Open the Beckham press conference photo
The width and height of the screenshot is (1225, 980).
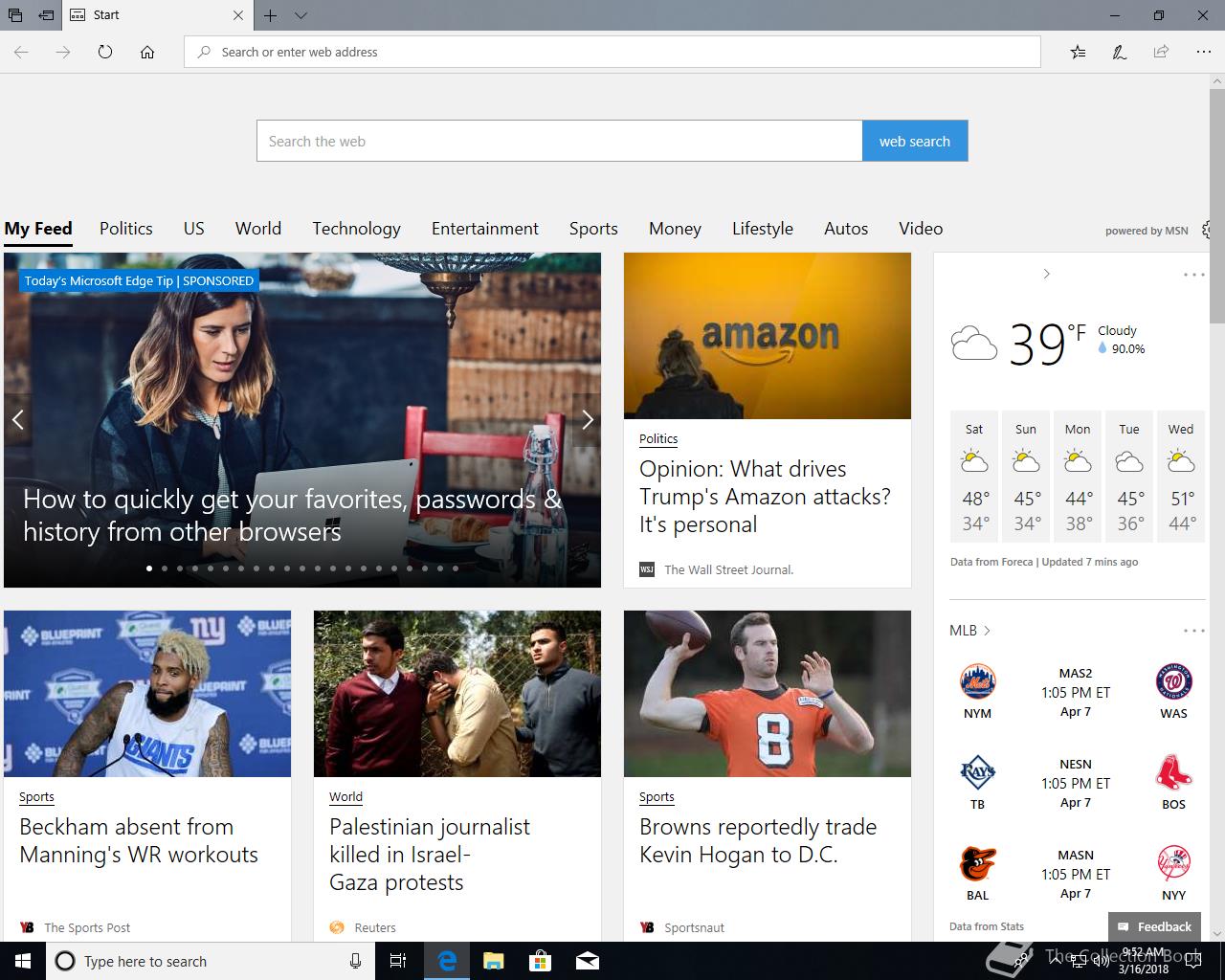(x=147, y=694)
